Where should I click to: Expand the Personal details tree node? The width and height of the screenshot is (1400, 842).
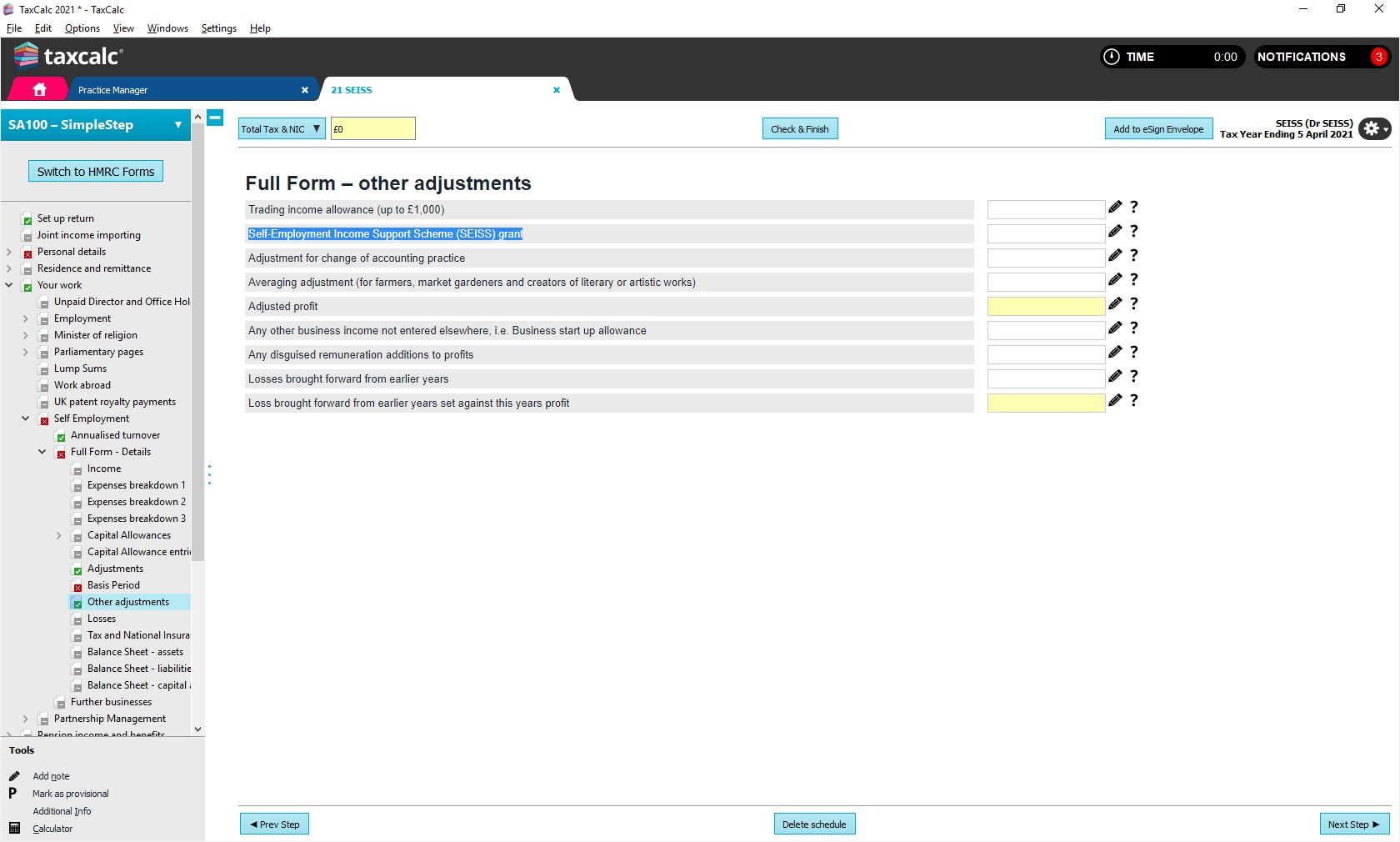pos(9,252)
